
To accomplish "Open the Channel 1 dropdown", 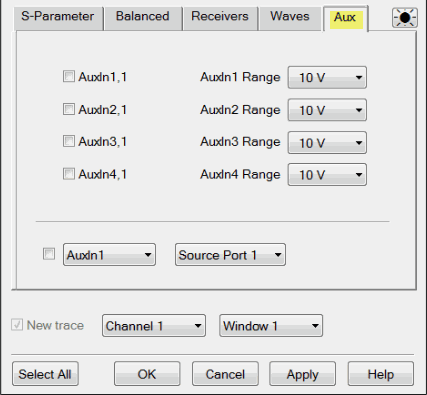I will point(154,326).
